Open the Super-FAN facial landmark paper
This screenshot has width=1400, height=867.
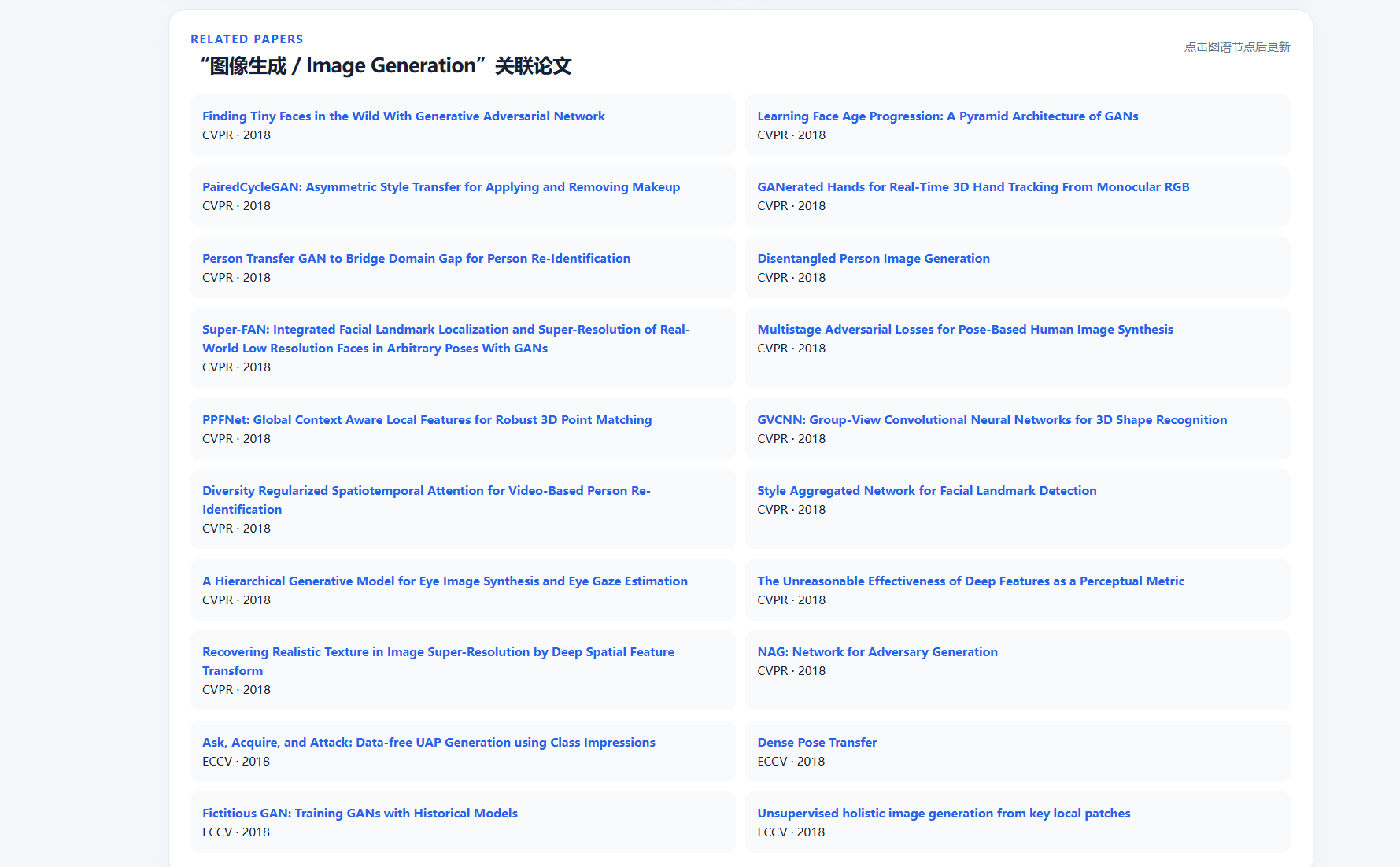[446, 339]
